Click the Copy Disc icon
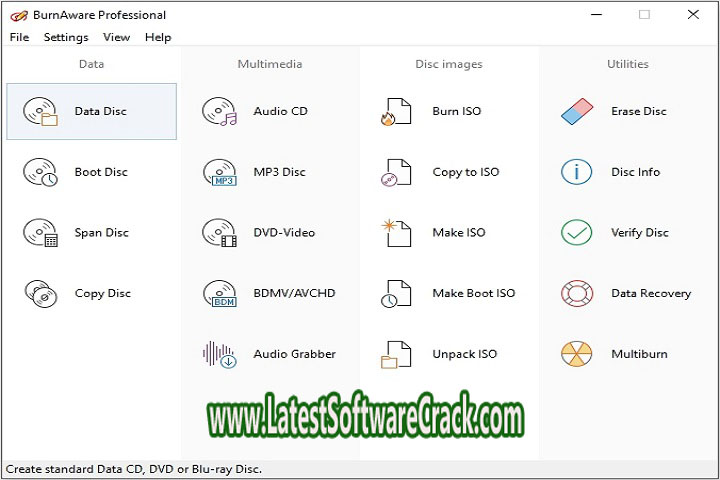720x480 pixels. (x=41, y=294)
